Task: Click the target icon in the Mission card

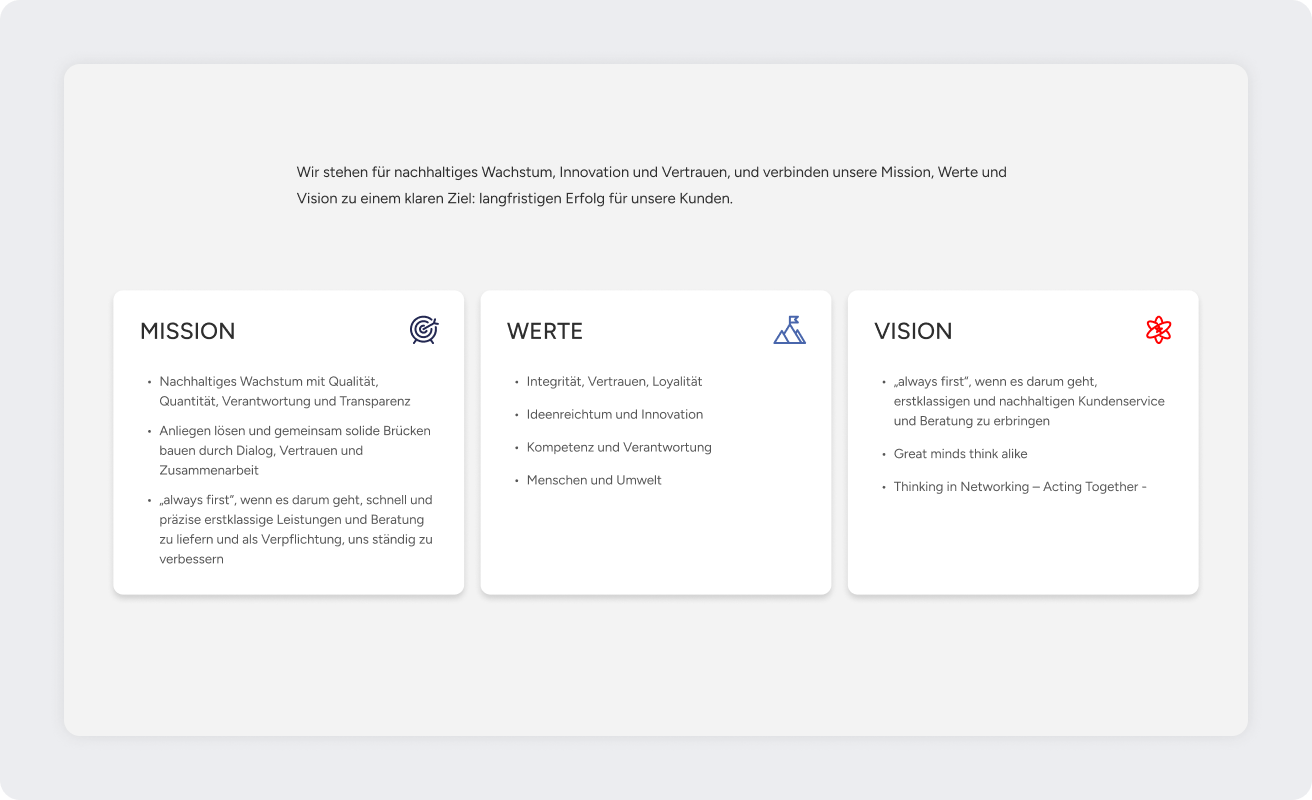Action: click(x=424, y=330)
